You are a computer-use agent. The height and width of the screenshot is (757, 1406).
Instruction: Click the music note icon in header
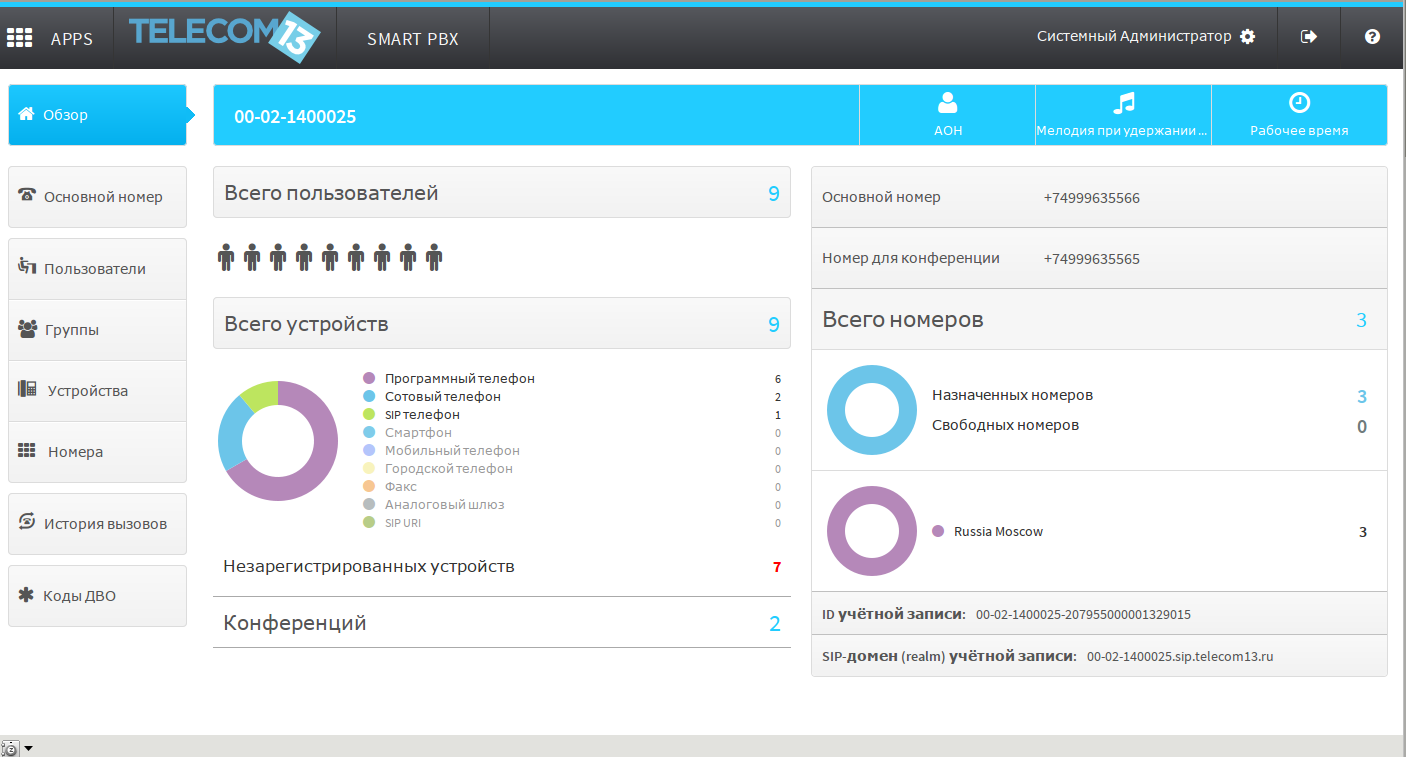1125,102
